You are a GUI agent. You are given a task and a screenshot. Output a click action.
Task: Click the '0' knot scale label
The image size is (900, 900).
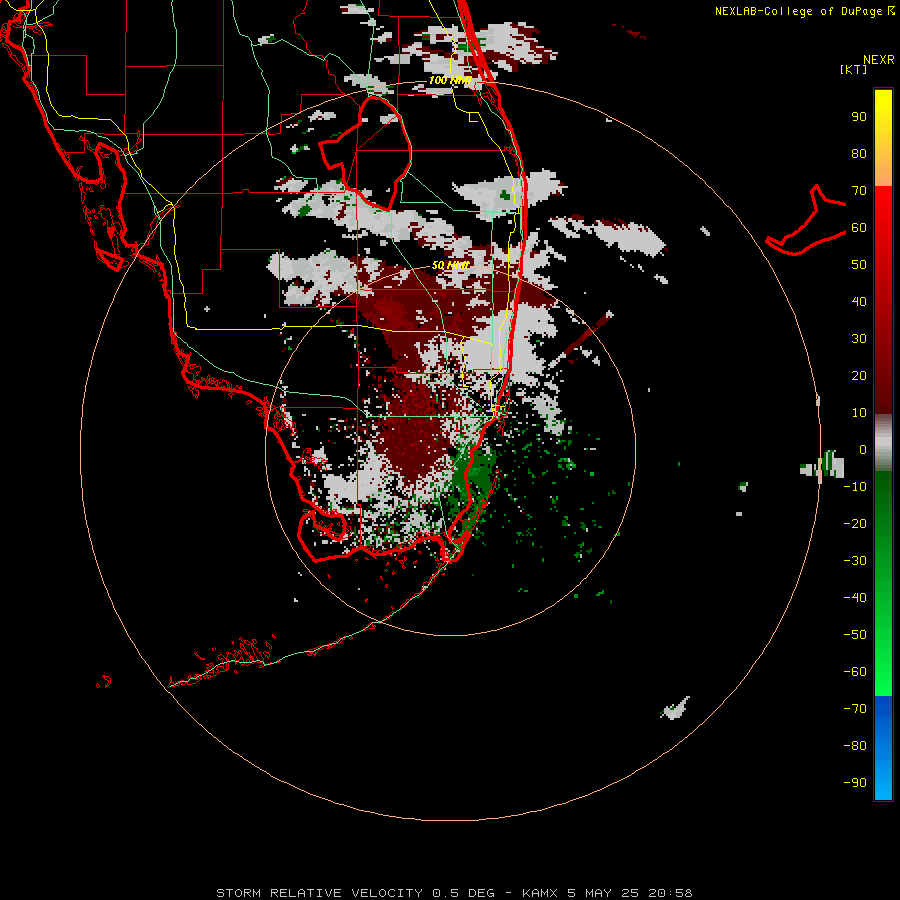863,450
